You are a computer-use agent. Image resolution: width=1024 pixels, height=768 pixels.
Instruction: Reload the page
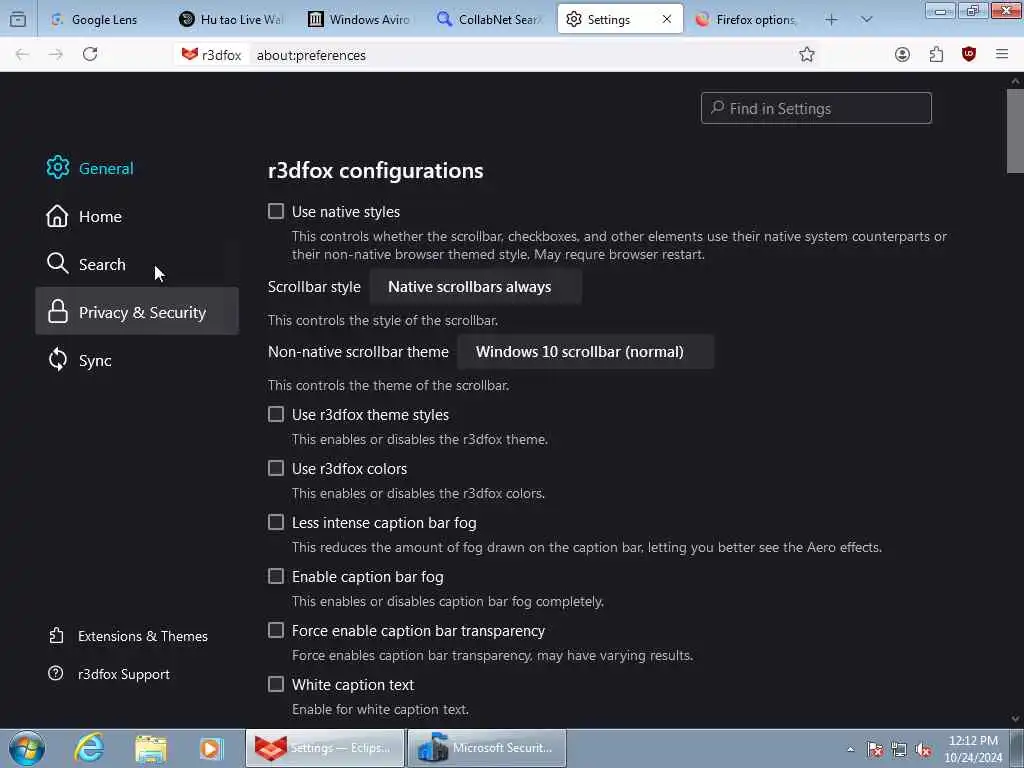click(90, 54)
